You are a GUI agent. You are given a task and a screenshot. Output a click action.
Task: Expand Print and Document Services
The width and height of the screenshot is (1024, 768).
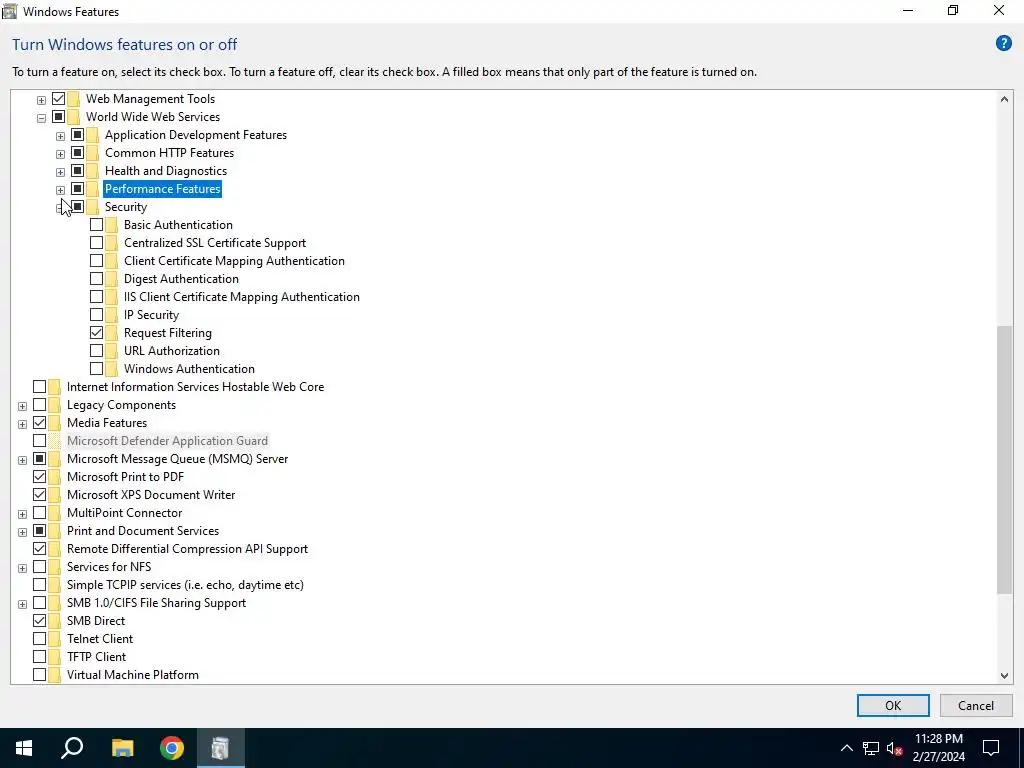(x=22, y=532)
